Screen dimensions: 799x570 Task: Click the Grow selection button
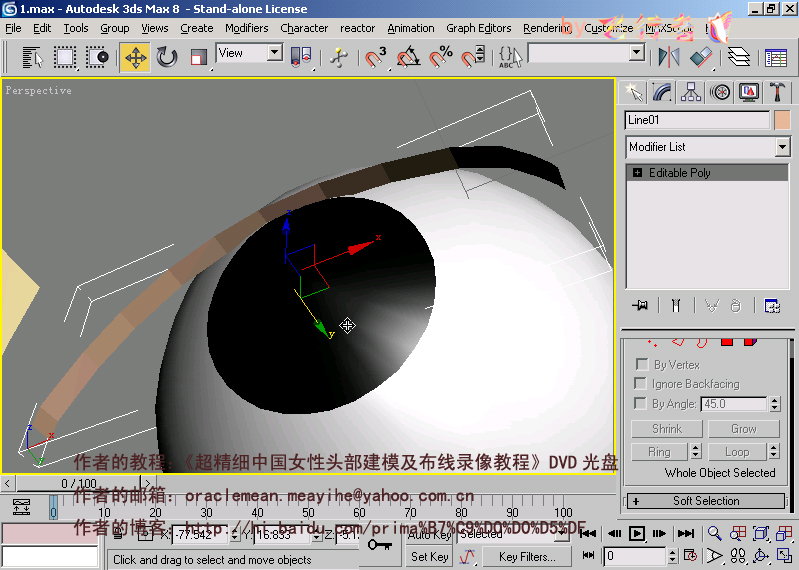743,429
